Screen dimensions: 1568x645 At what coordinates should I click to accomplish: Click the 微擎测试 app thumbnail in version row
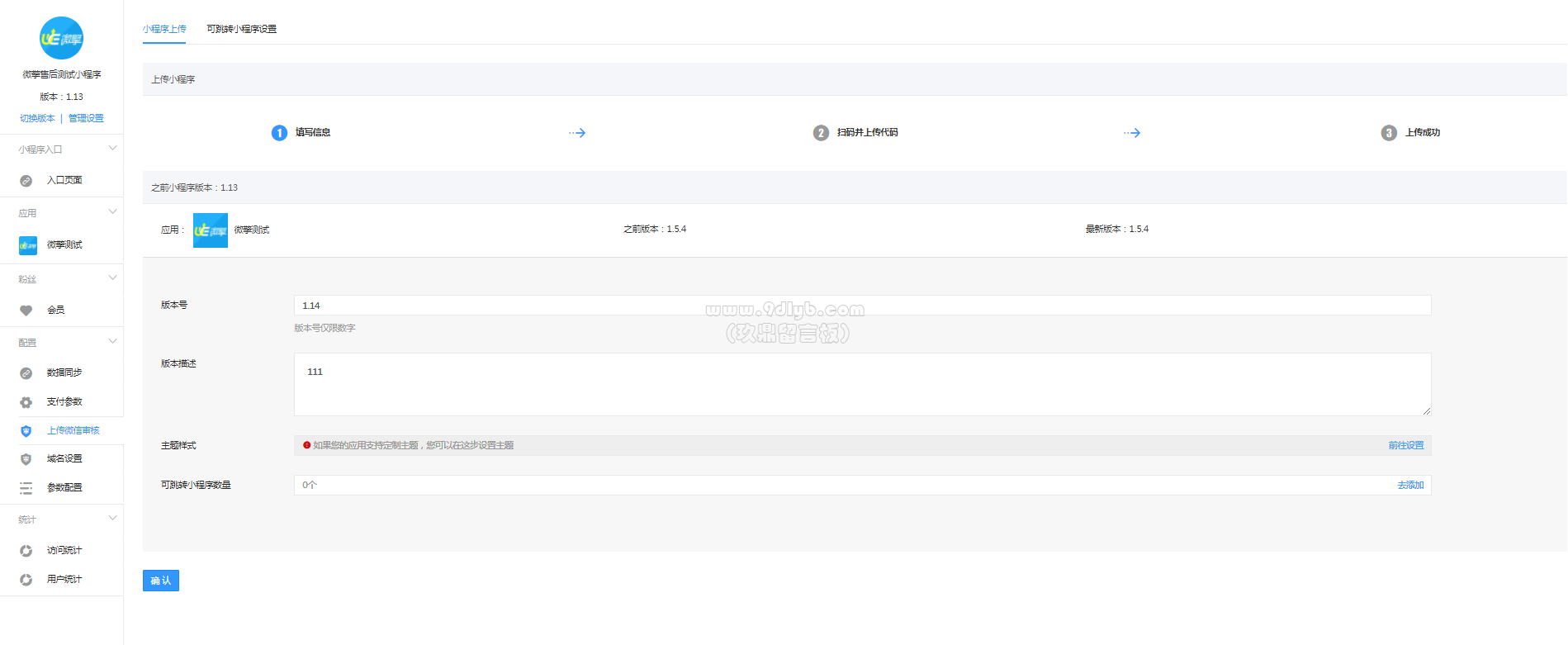tap(211, 230)
